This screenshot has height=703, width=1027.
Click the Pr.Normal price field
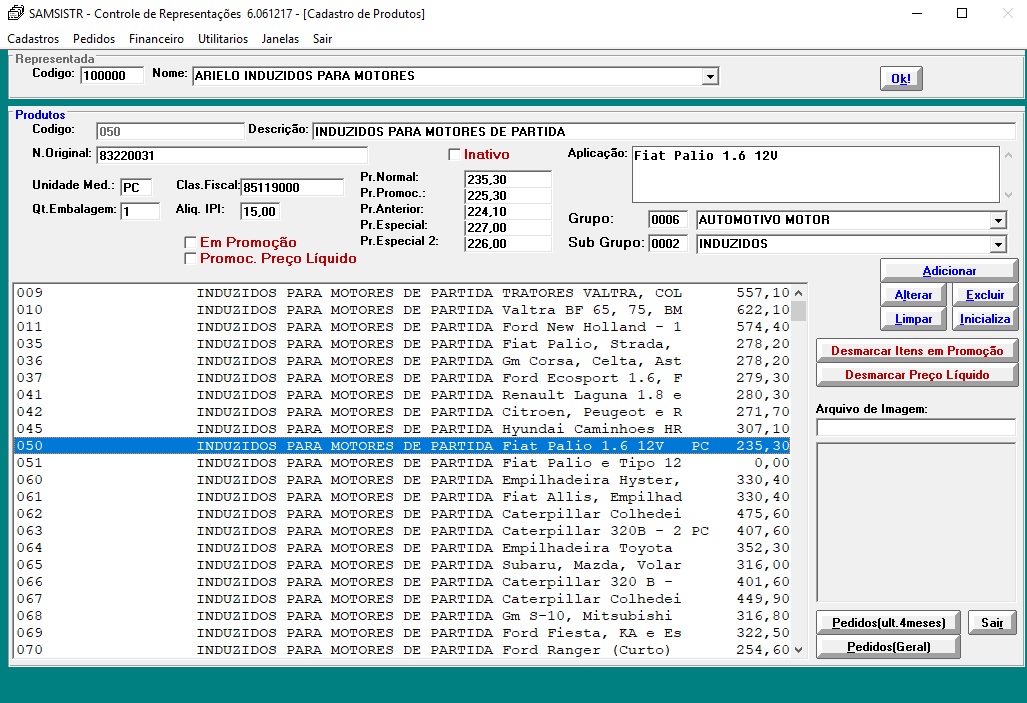coord(508,179)
